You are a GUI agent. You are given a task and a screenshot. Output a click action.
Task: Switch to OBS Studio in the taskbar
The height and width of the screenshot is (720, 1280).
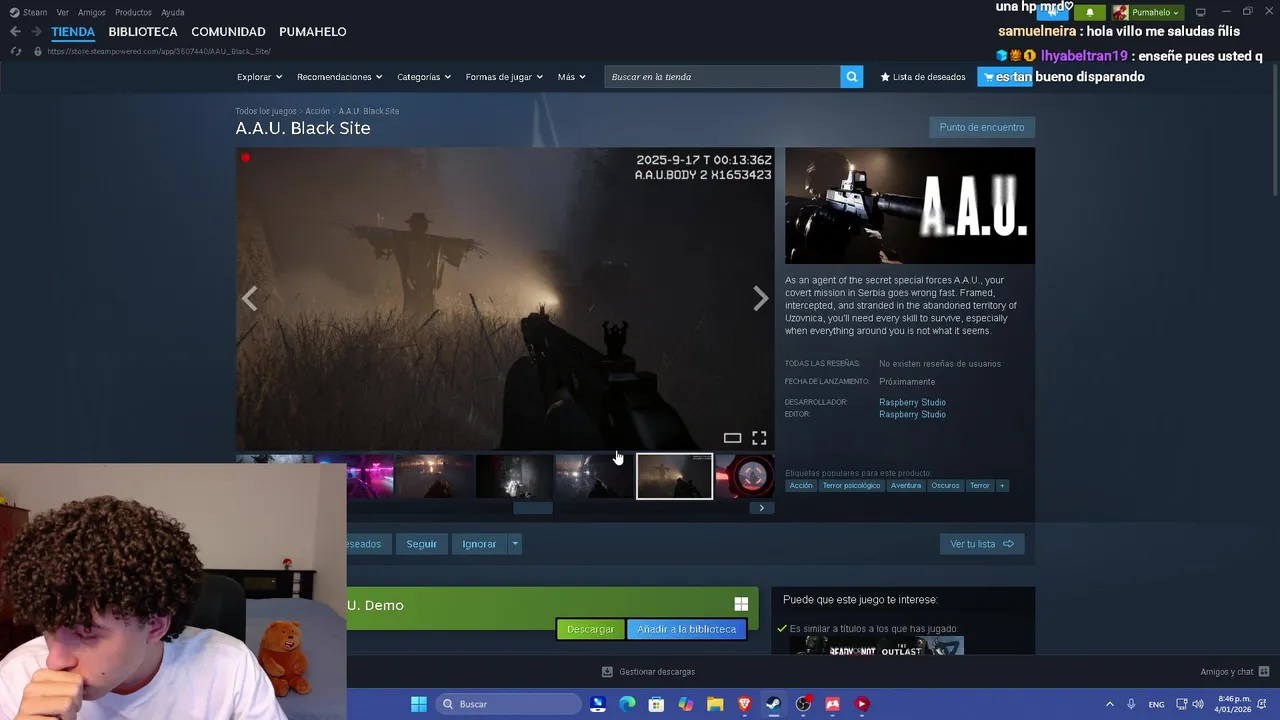click(803, 704)
